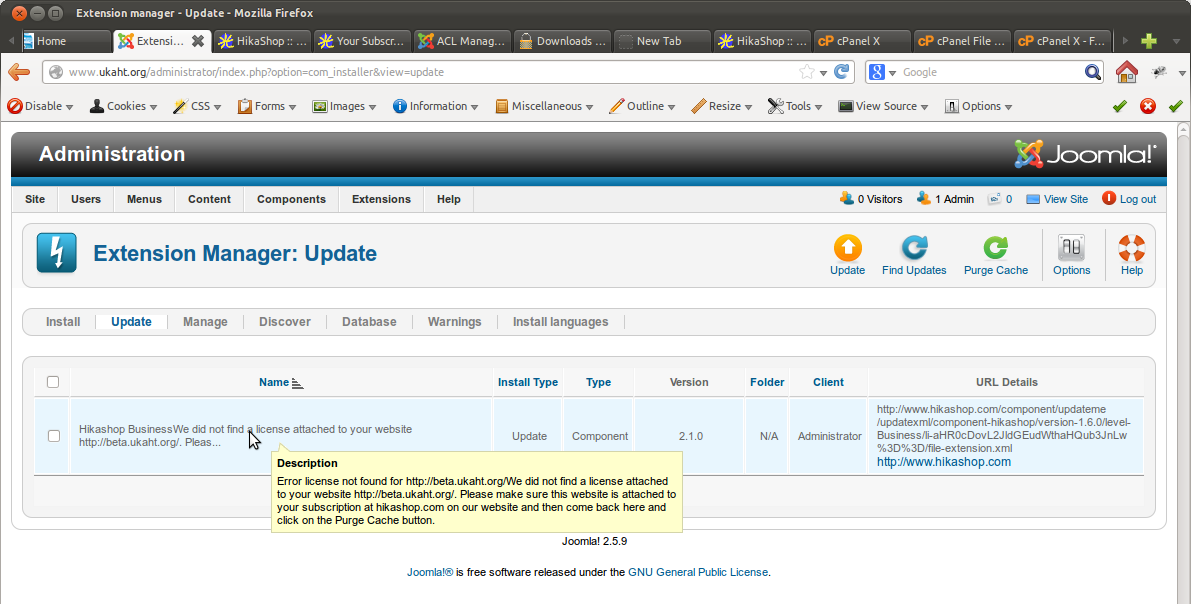This screenshot has height=604, width=1191.
Task: Open the View Source dropdown
Action: 883,106
